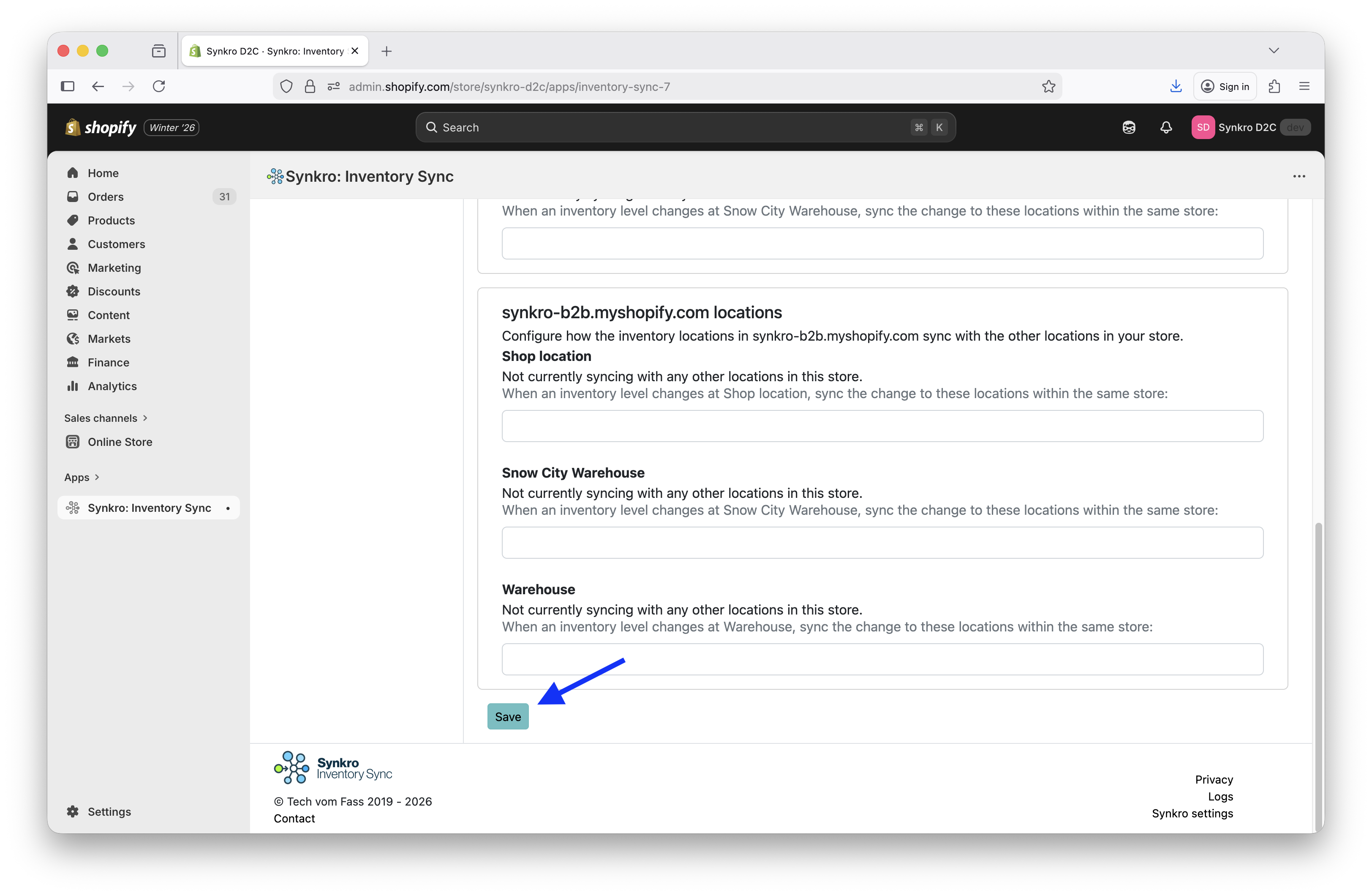This screenshot has width=1372, height=896.
Task: Go to Orders in the sidebar
Action: tap(106, 197)
